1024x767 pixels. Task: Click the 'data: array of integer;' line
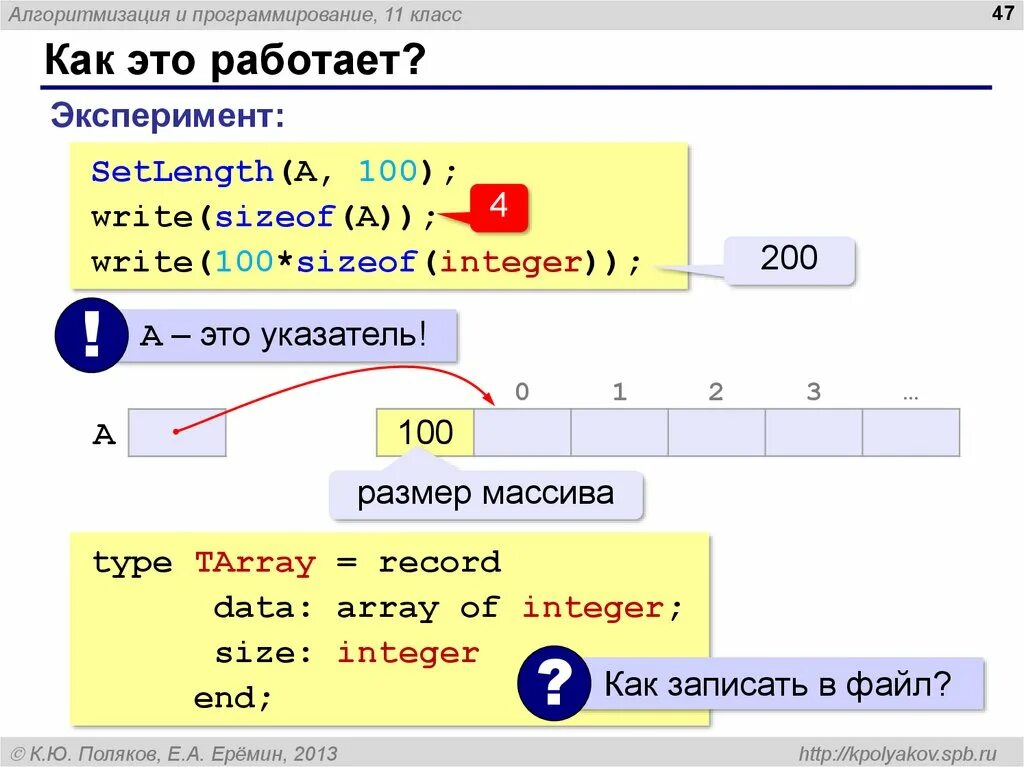(x=448, y=608)
